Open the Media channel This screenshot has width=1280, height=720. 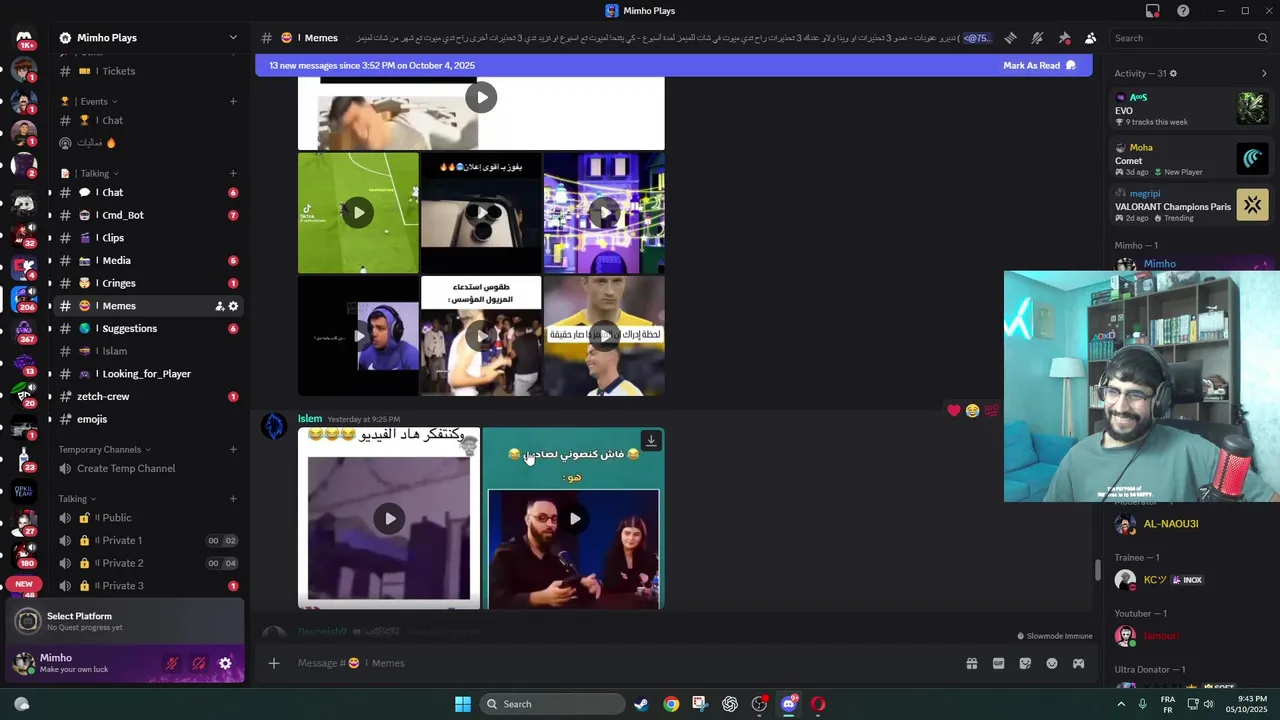147,260
